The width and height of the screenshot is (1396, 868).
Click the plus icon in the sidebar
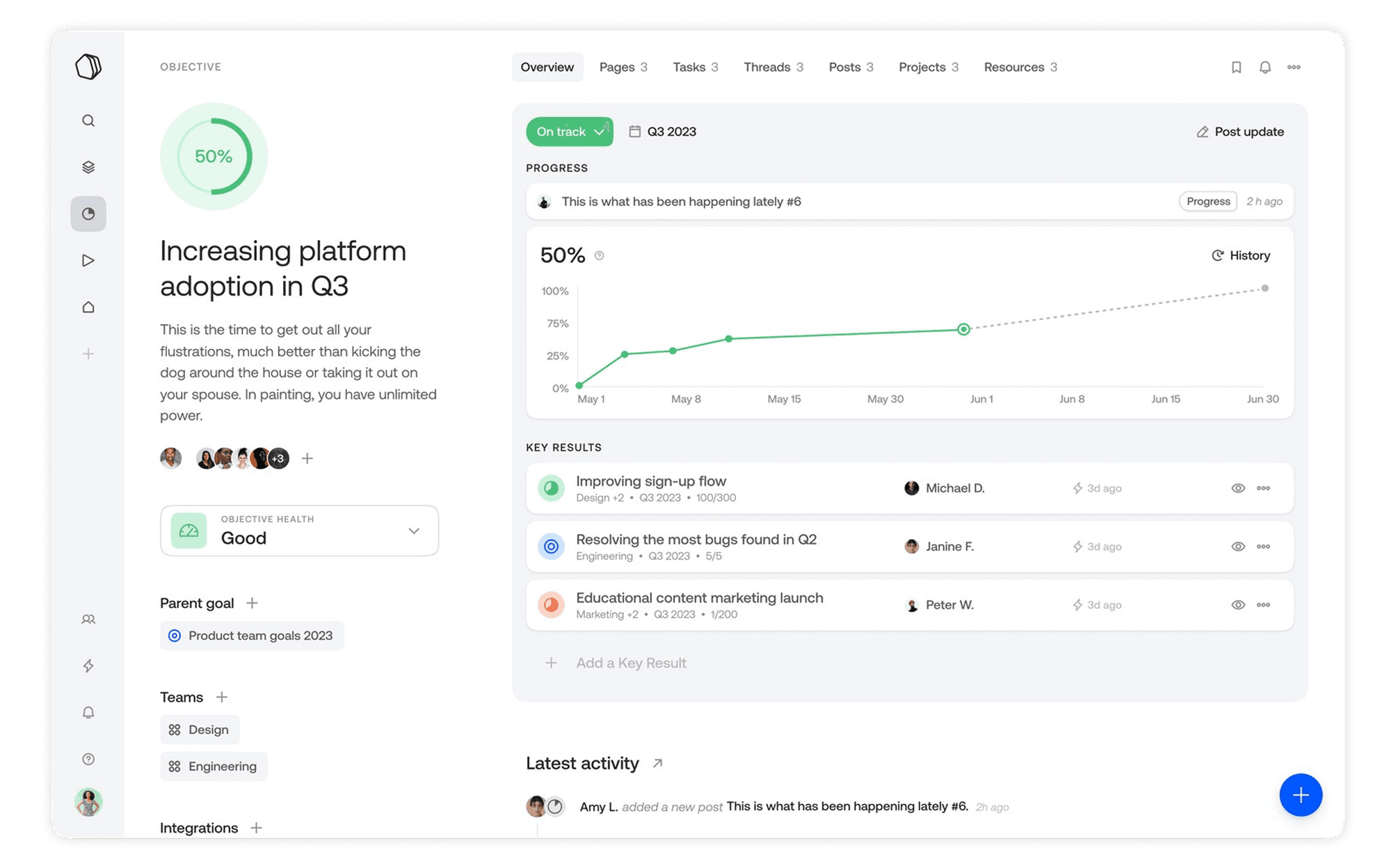pyautogui.click(x=88, y=354)
